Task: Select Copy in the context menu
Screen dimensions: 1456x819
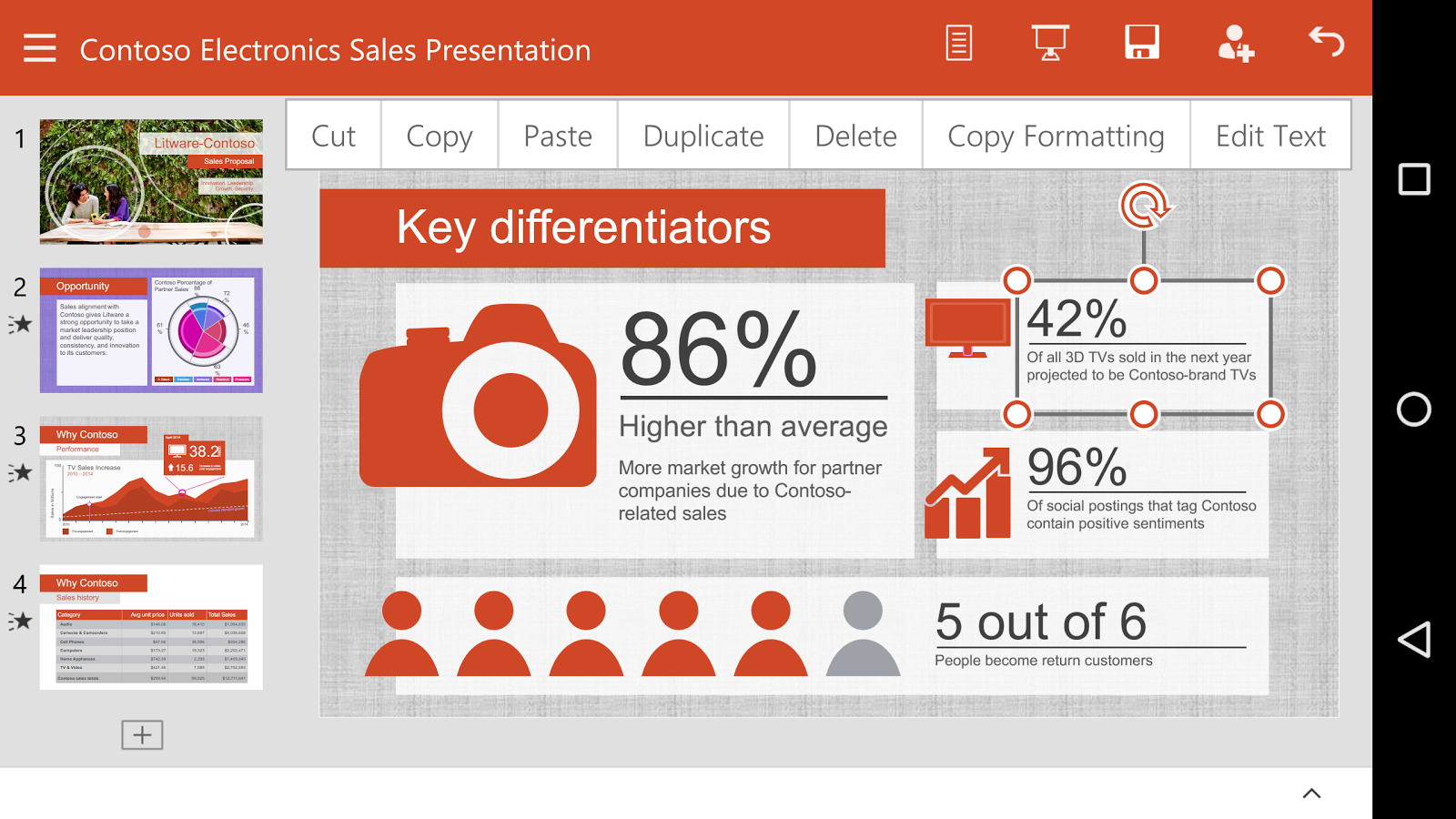Action: coord(440,136)
